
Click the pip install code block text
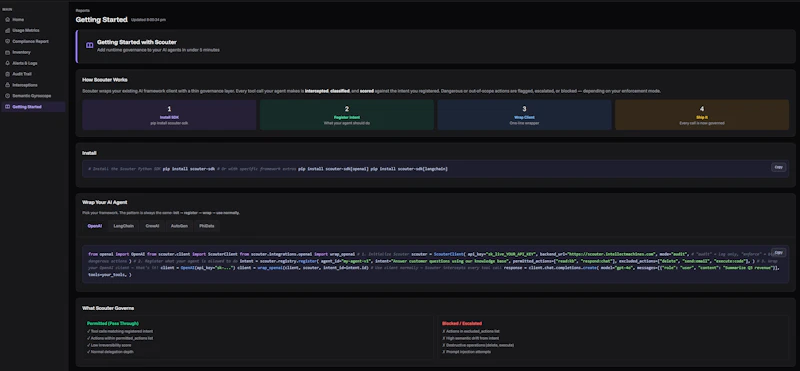click(268, 169)
